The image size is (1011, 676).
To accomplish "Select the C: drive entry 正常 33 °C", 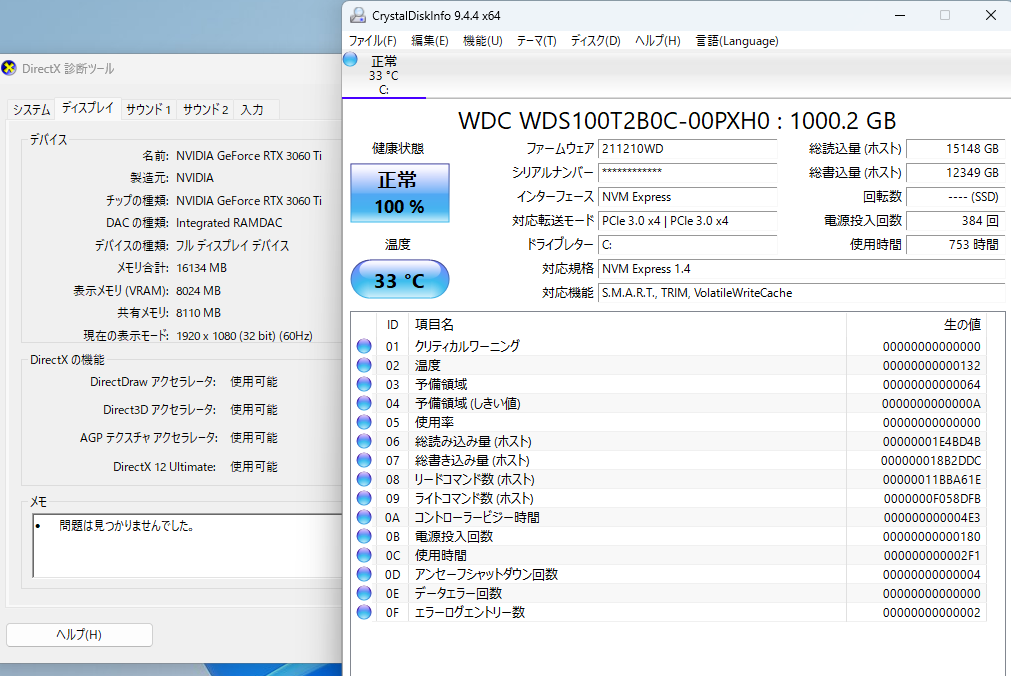I will [x=384, y=75].
